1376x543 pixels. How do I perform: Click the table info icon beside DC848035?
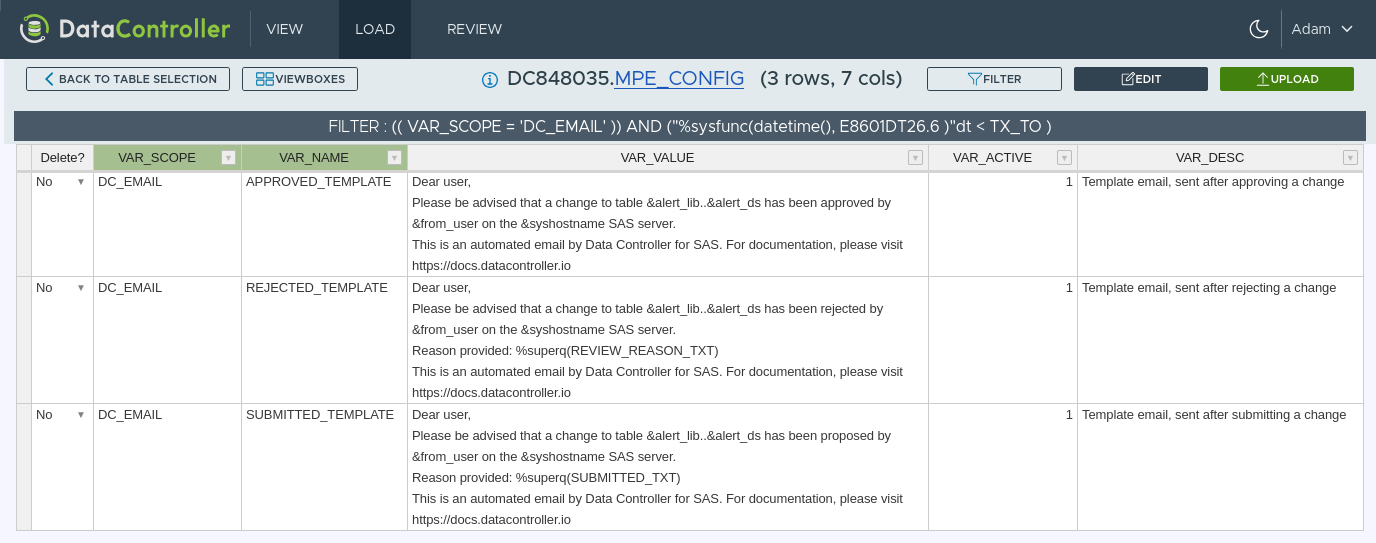point(489,80)
